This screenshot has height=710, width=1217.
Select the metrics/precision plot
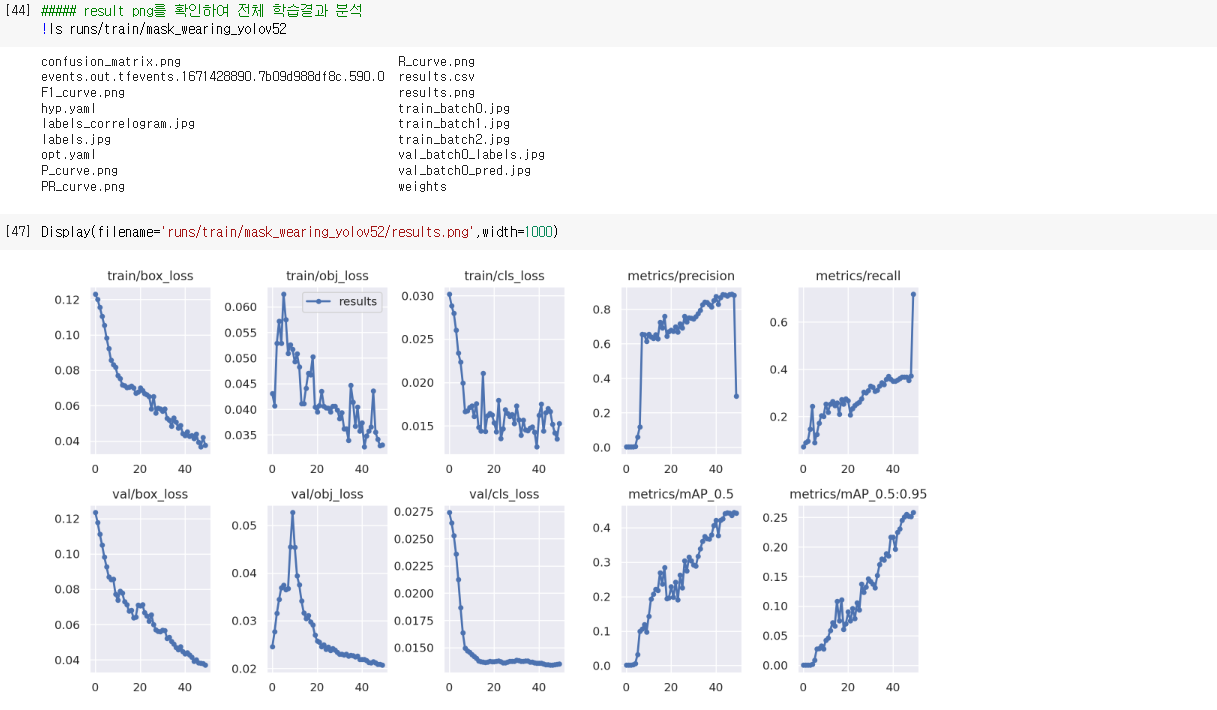coord(680,370)
